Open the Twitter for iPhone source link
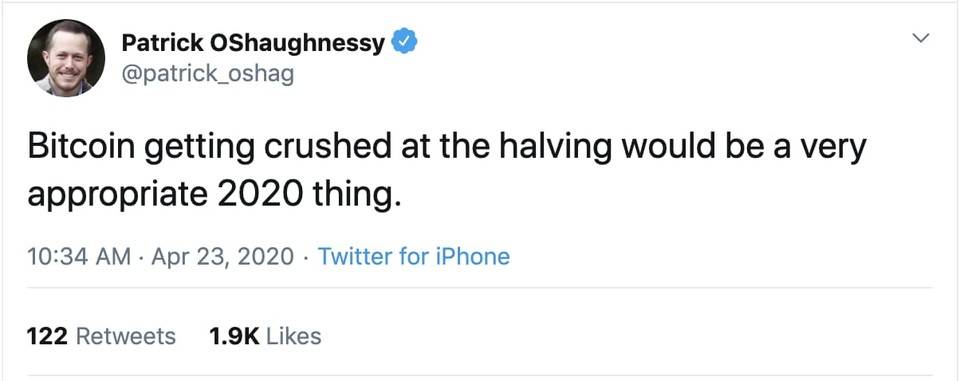 [x=414, y=256]
